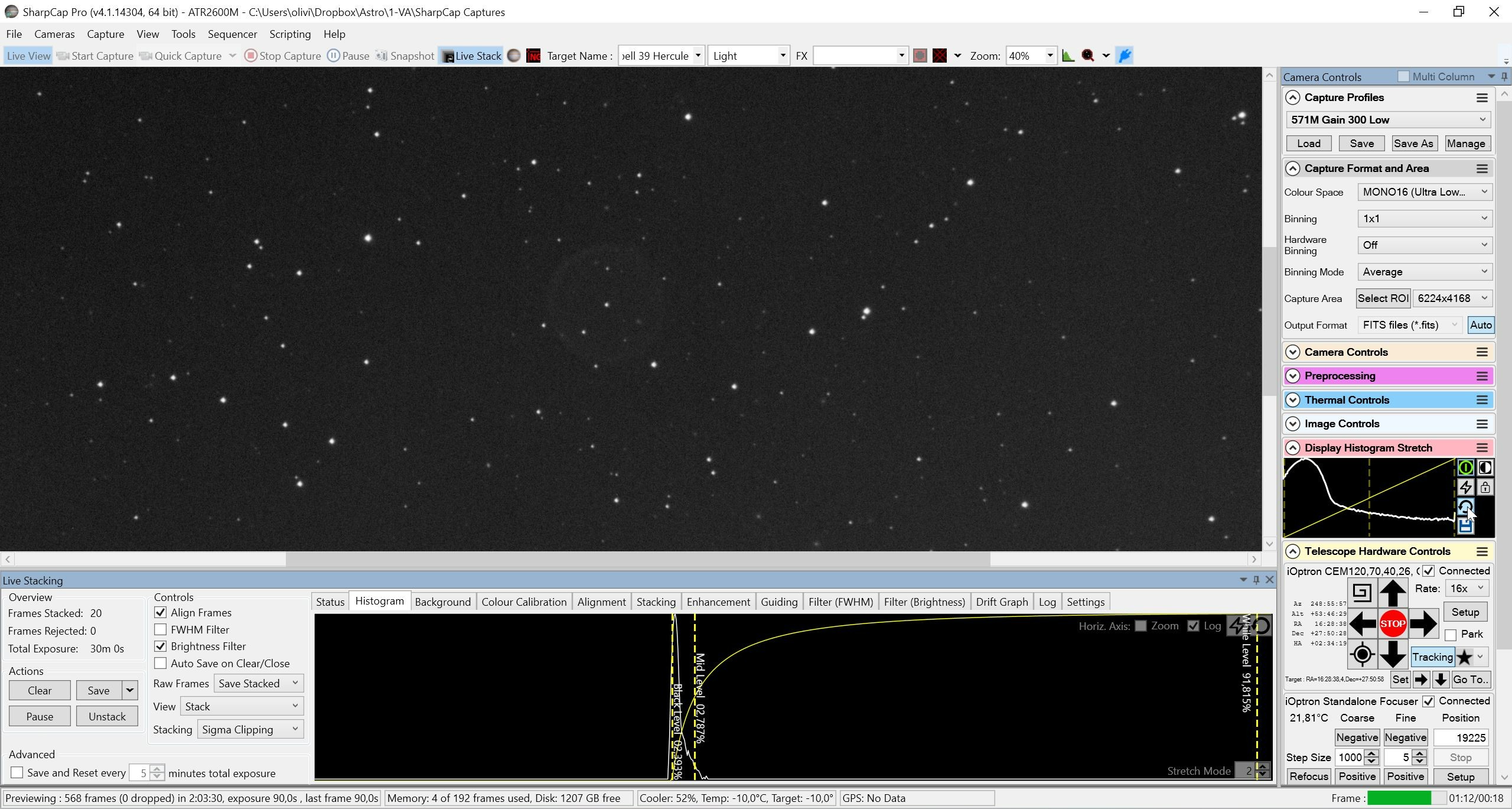Click the Save As profile button
Screen dimensions: 1512x809
(x=1413, y=144)
